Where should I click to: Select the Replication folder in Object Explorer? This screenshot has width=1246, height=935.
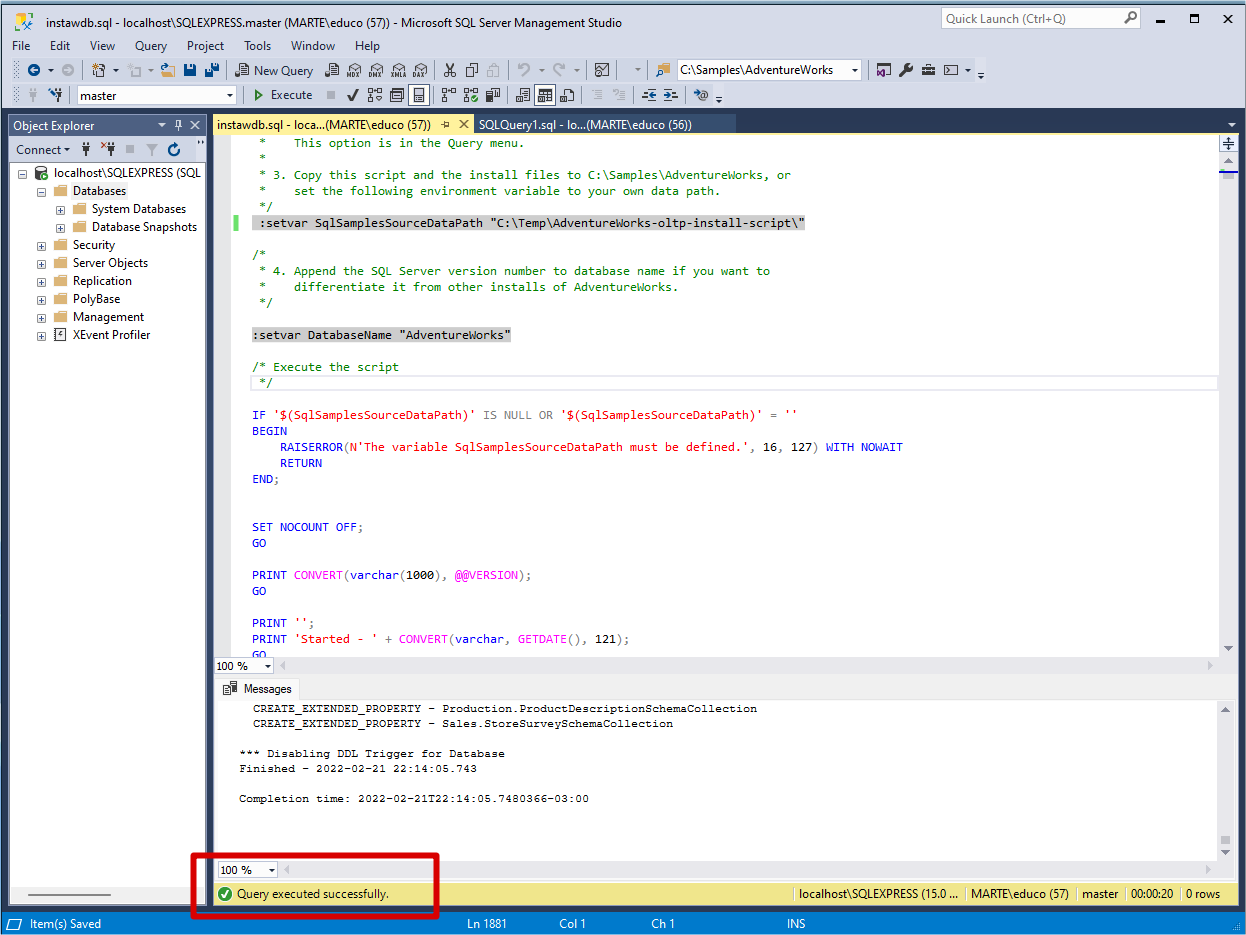point(102,281)
